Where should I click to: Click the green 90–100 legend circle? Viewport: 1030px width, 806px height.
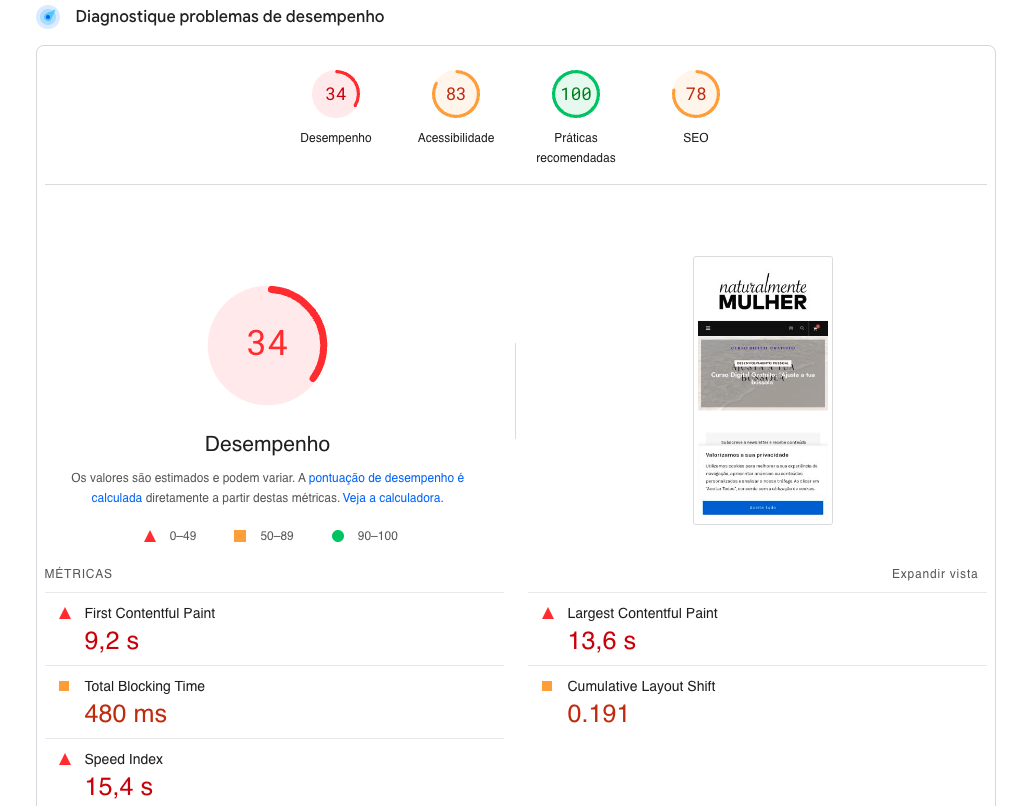[338, 536]
